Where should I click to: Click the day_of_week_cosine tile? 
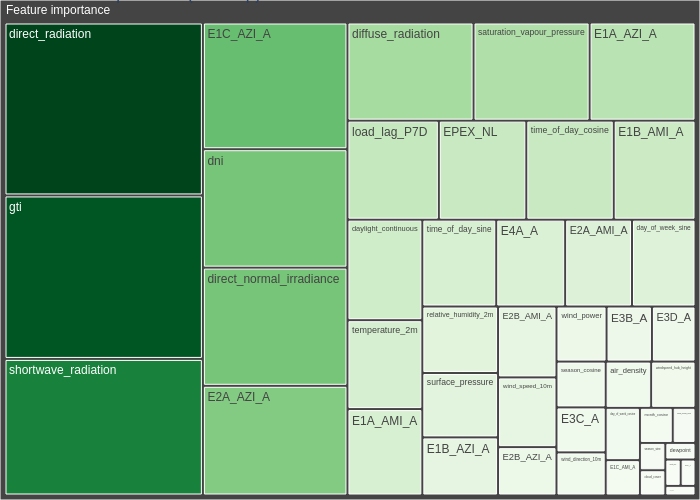[623, 434]
